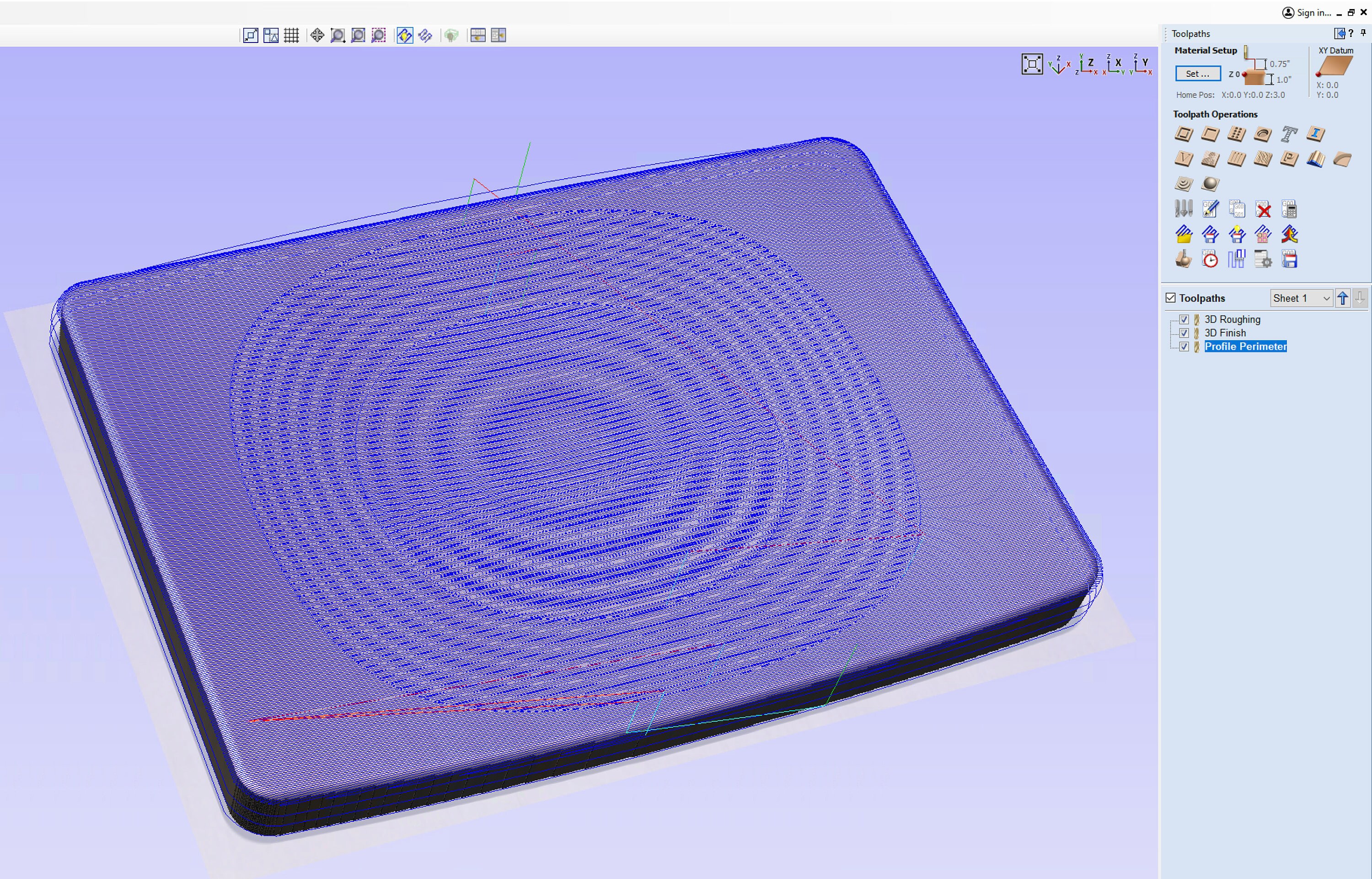Select the Pocket toolpath operation

coord(1210,134)
